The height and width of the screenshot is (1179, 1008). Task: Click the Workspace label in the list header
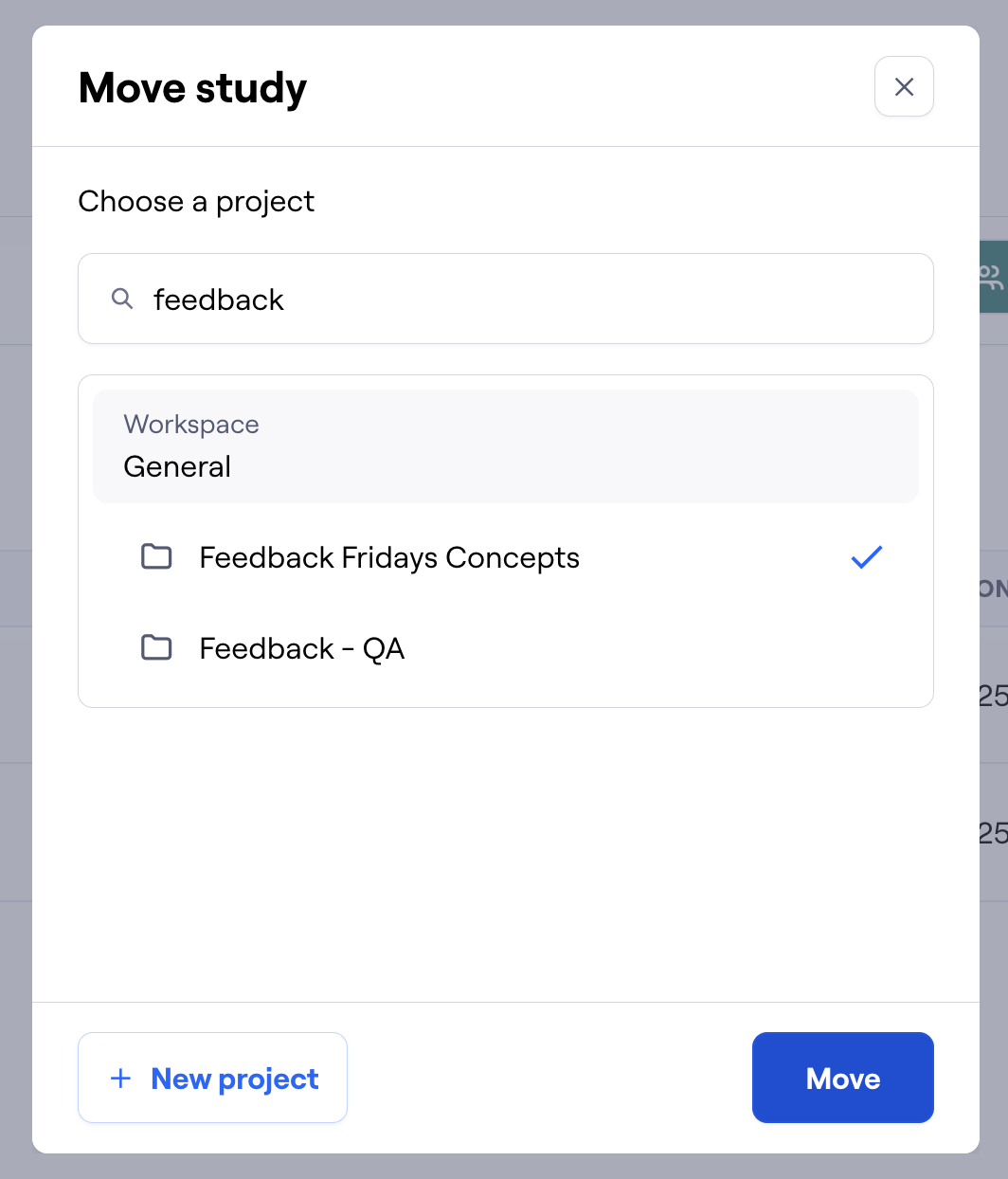click(191, 424)
